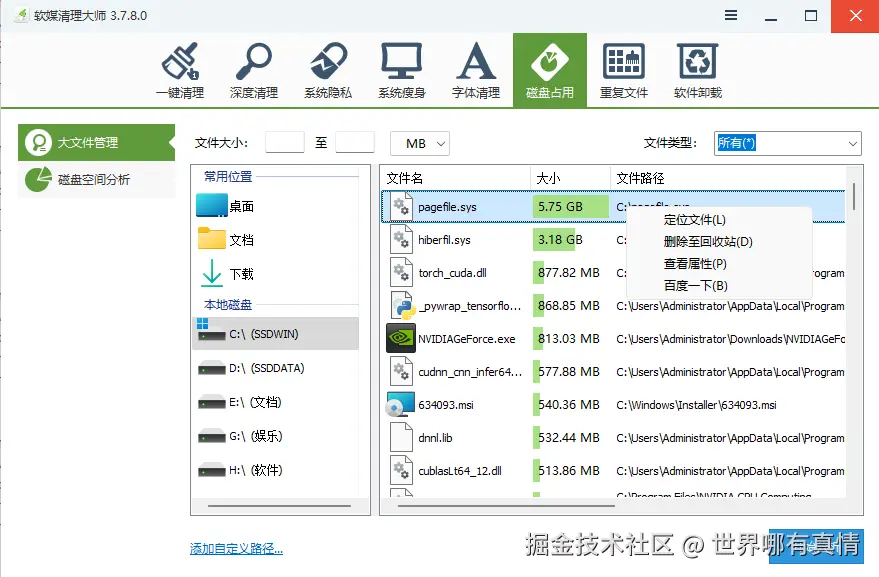
Task: Open the 字体清理 font cleaner
Action: 476,71
